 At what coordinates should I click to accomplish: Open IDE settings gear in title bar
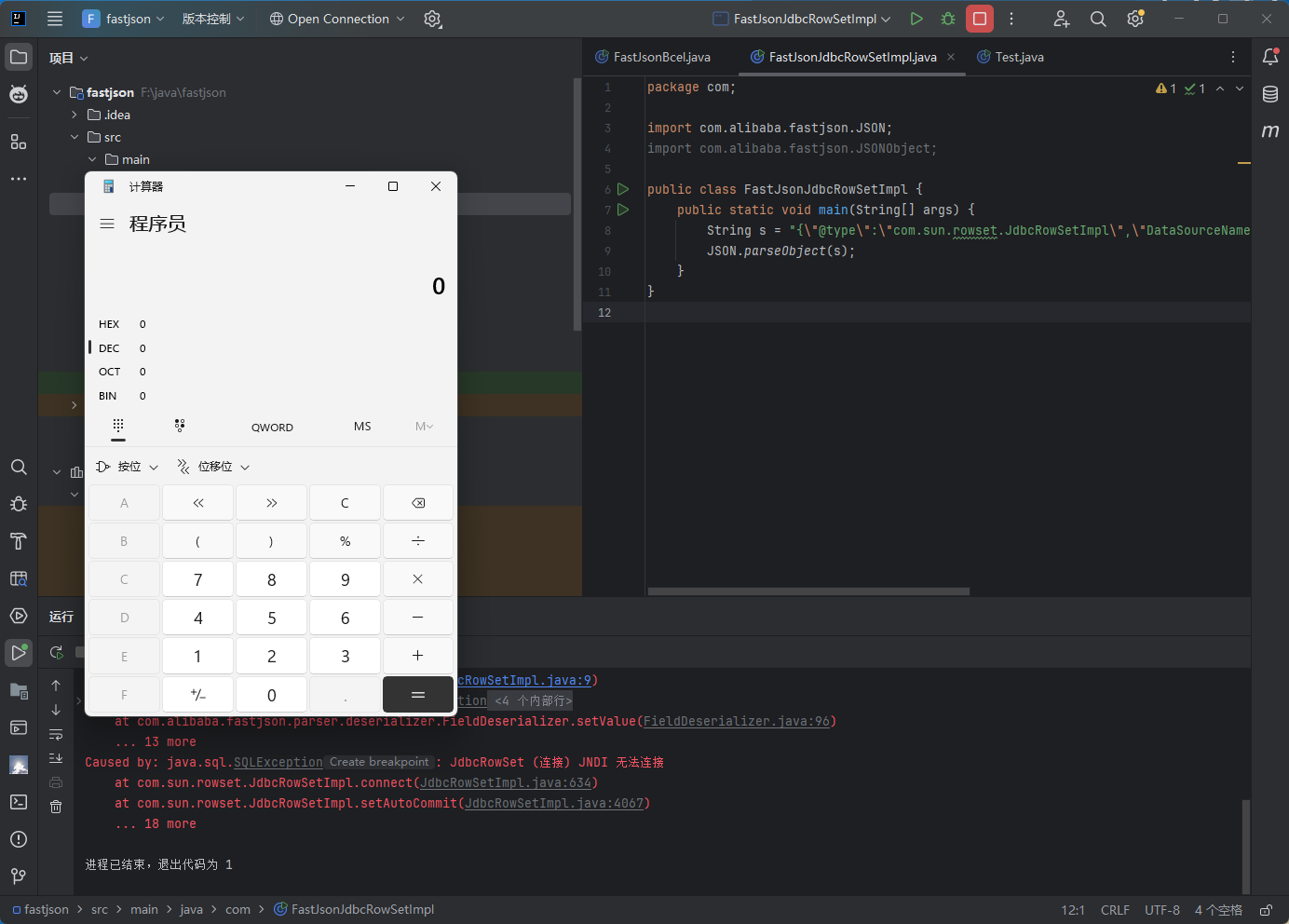tap(1135, 19)
